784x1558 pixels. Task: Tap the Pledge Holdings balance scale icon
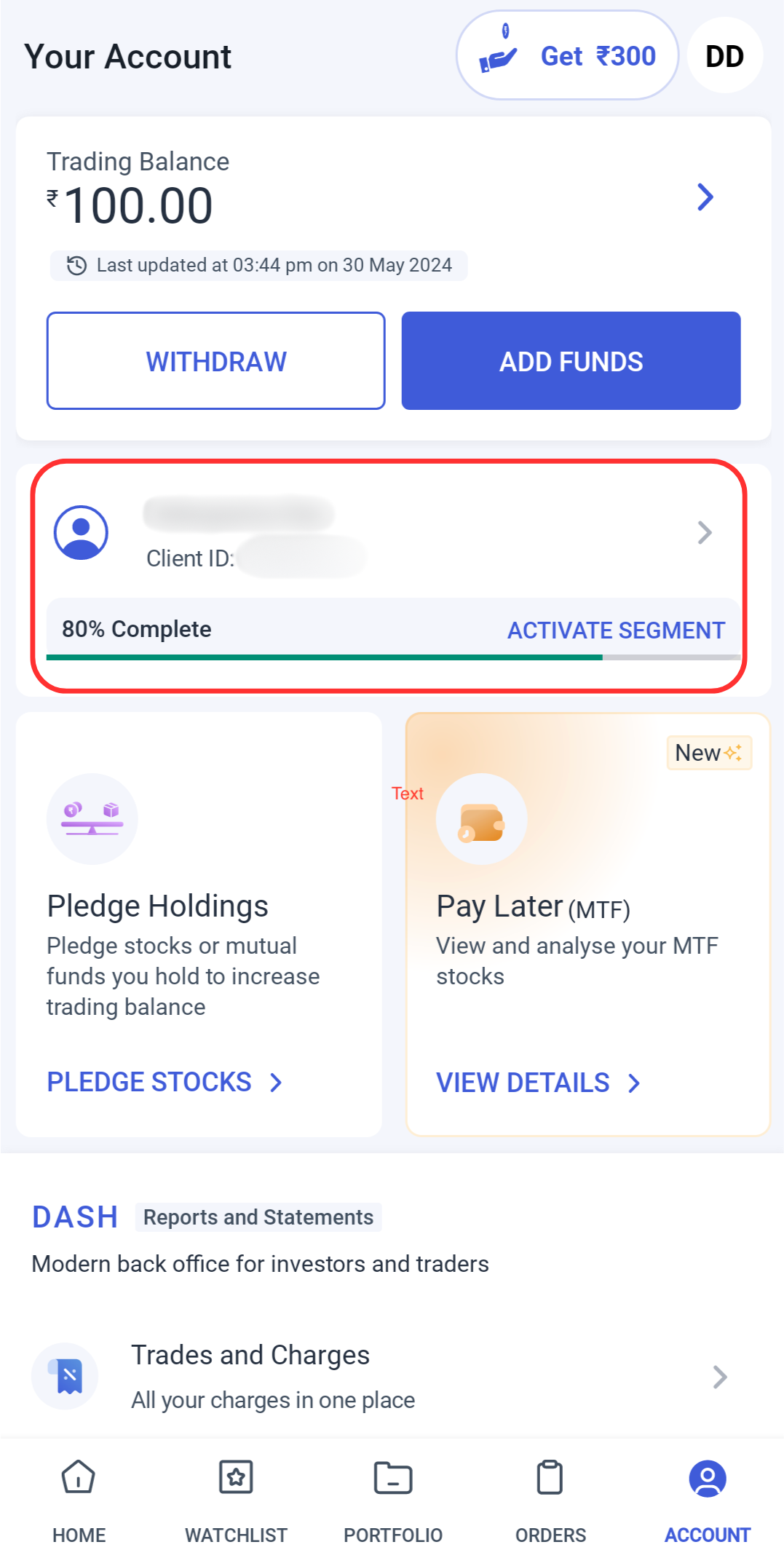coord(92,818)
